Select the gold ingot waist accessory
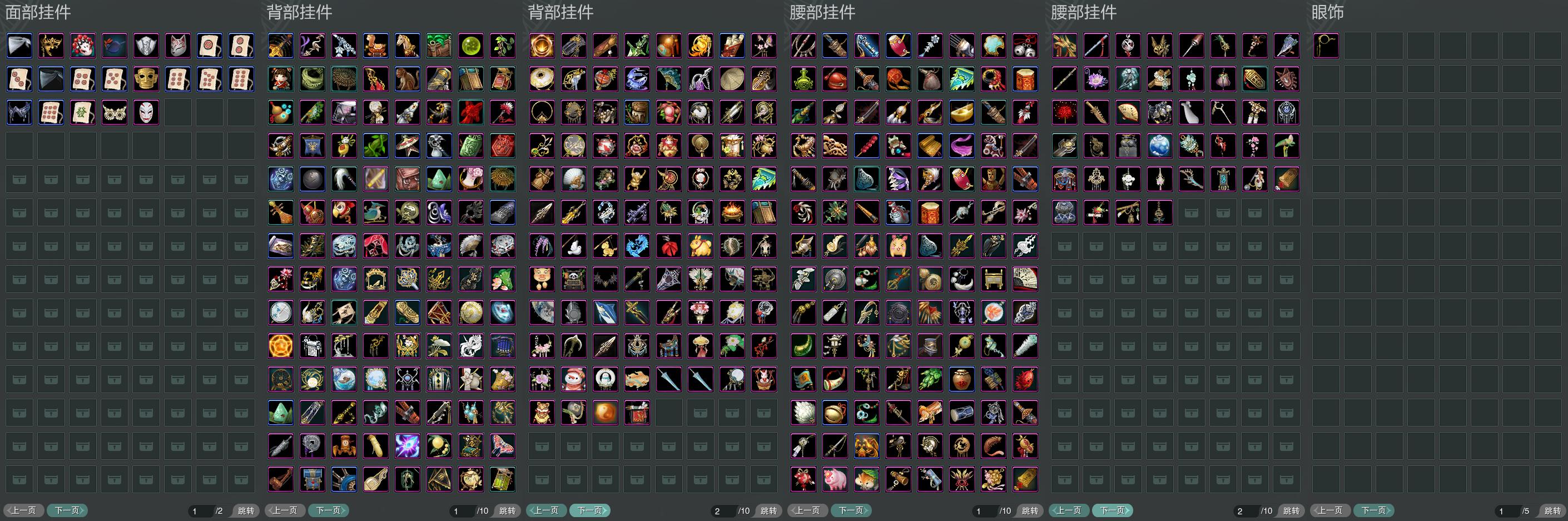The width and height of the screenshot is (1568, 521). pyautogui.click(x=962, y=113)
